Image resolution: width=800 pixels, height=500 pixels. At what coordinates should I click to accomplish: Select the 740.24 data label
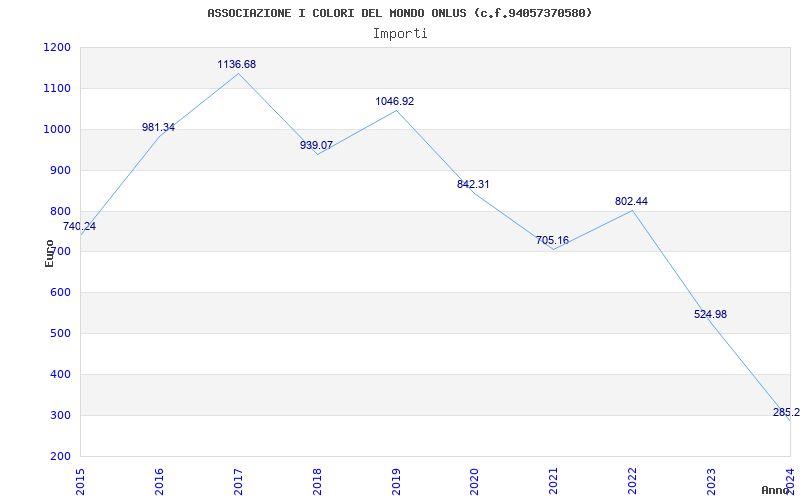pyautogui.click(x=79, y=227)
